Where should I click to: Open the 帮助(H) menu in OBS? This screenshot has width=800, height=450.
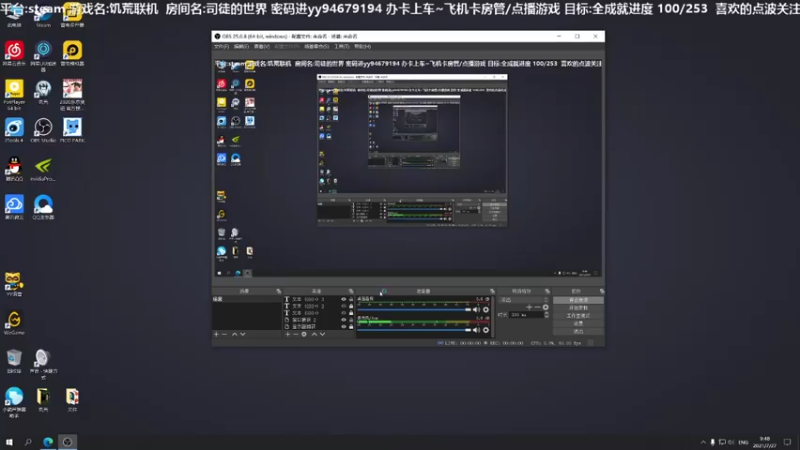(x=362, y=46)
